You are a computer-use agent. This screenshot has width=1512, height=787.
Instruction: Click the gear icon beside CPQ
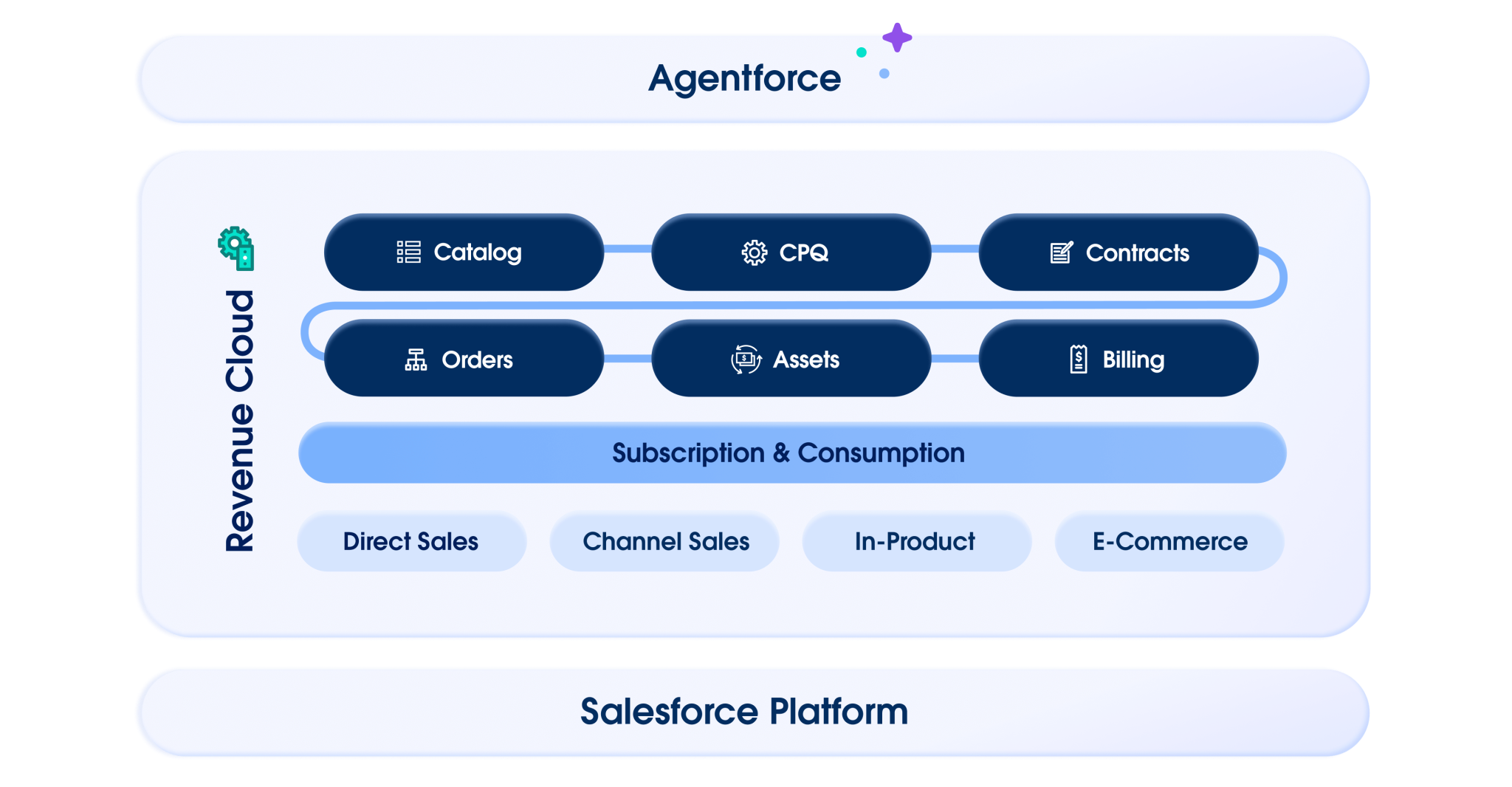[754, 252]
